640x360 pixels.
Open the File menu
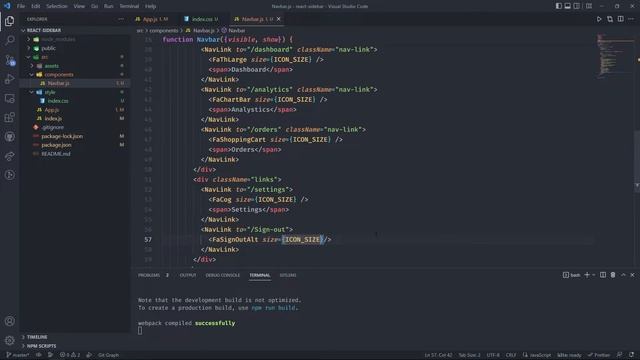click(x=21, y=6)
